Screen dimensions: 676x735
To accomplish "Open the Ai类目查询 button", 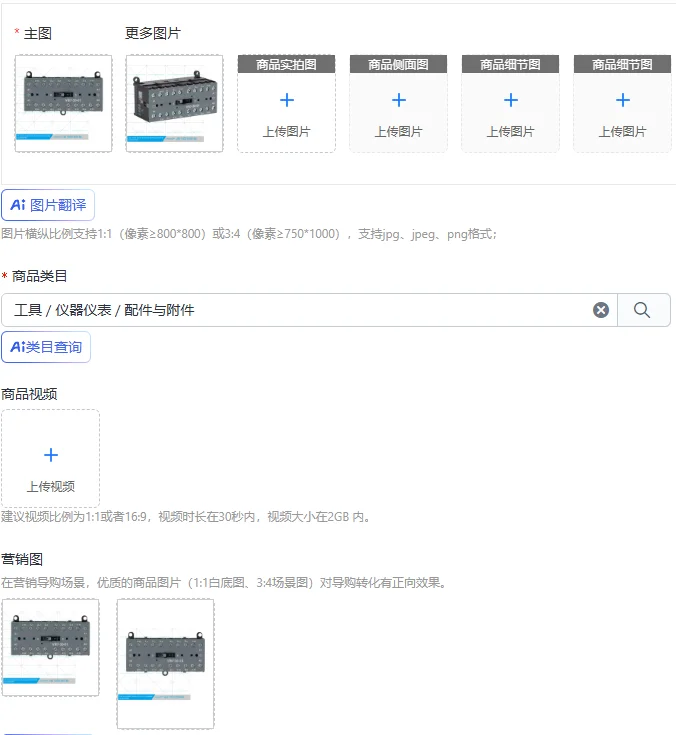I will click(x=46, y=347).
